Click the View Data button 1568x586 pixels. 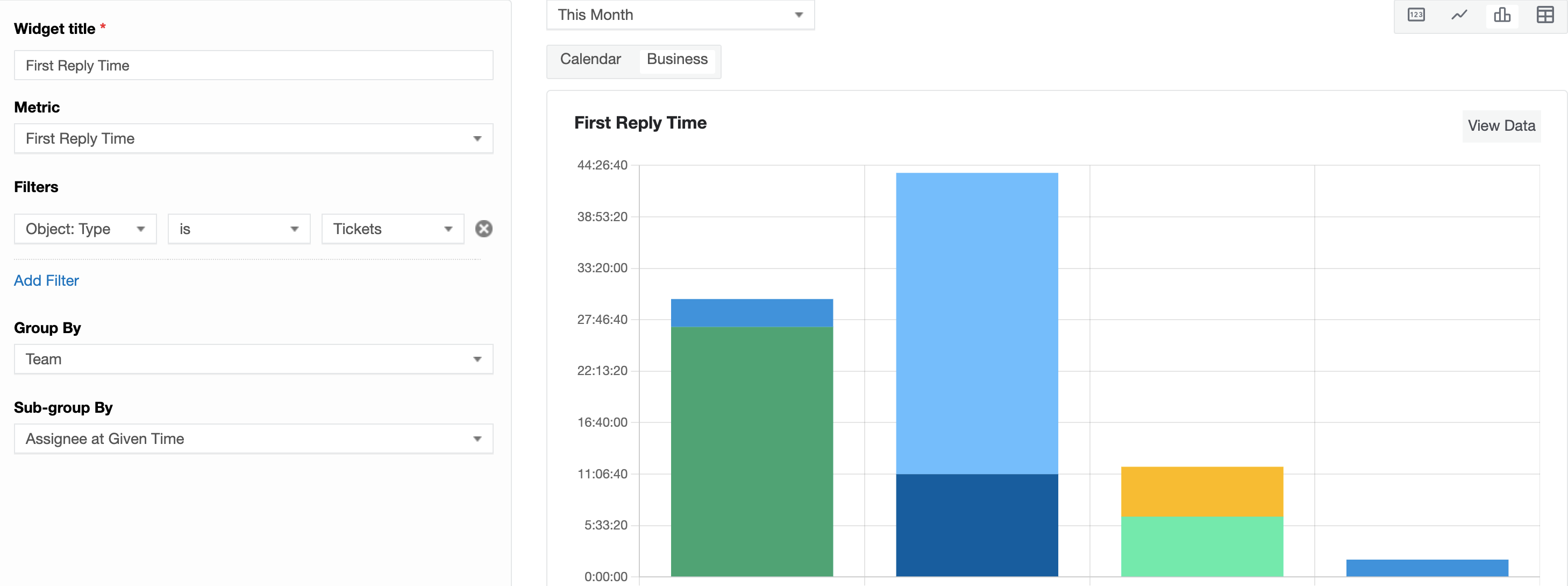click(1501, 126)
